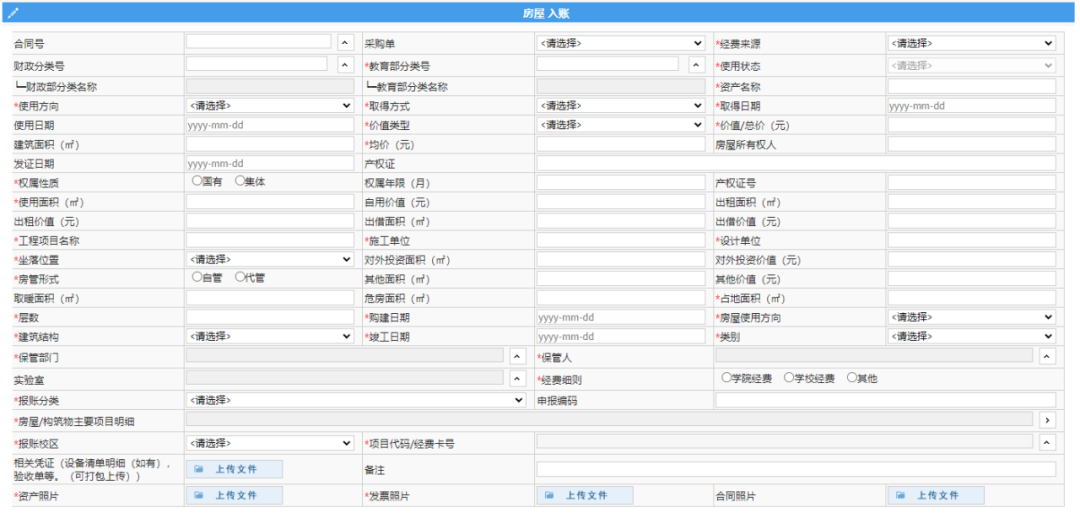The width and height of the screenshot is (1080, 513).
Task: Open the 项目代码/经费卡号 picker arrow button
Action: tap(1047, 442)
